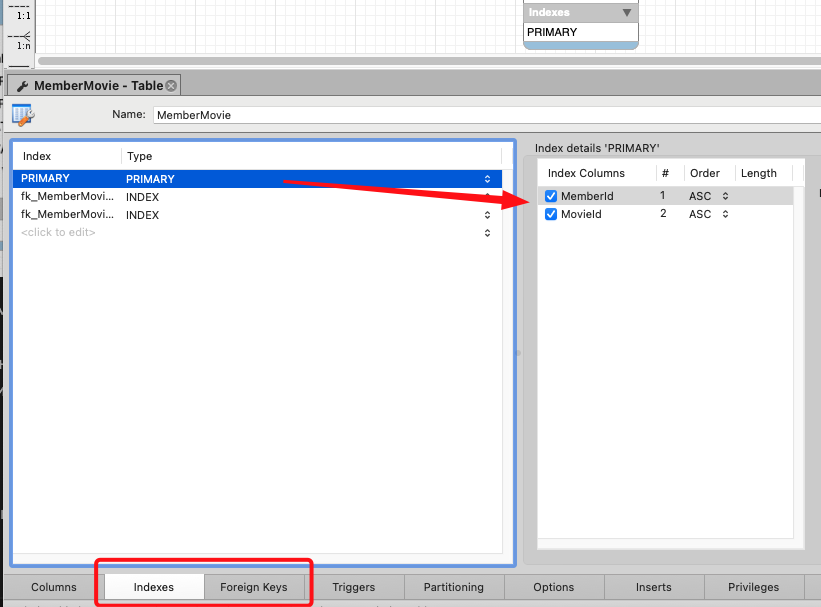Select the 1:1 relationship tool
Screen dimensions: 821x607
(20, 12)
